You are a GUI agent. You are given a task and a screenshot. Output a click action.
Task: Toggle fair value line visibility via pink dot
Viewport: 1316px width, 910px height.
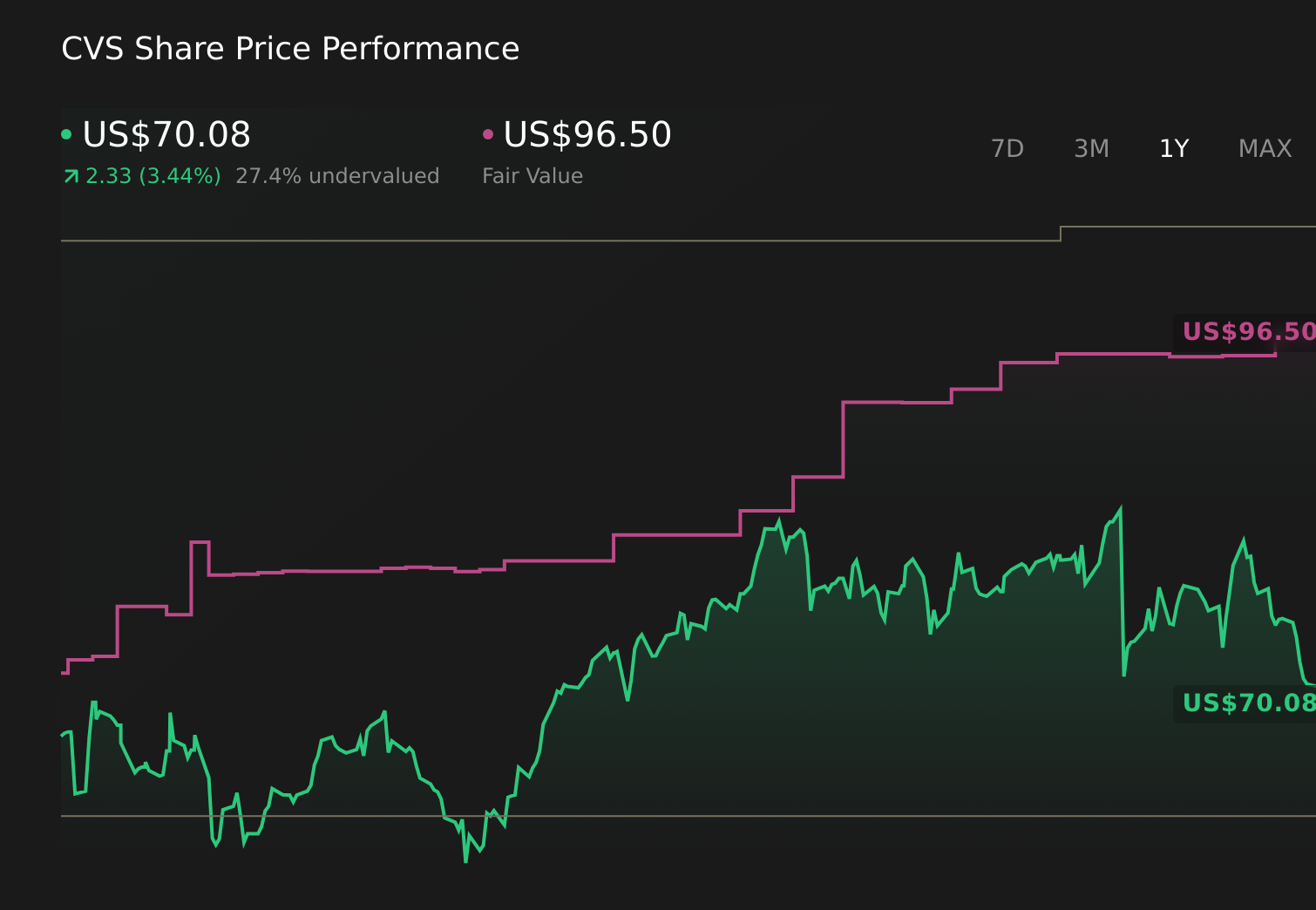tap(488, 133)
